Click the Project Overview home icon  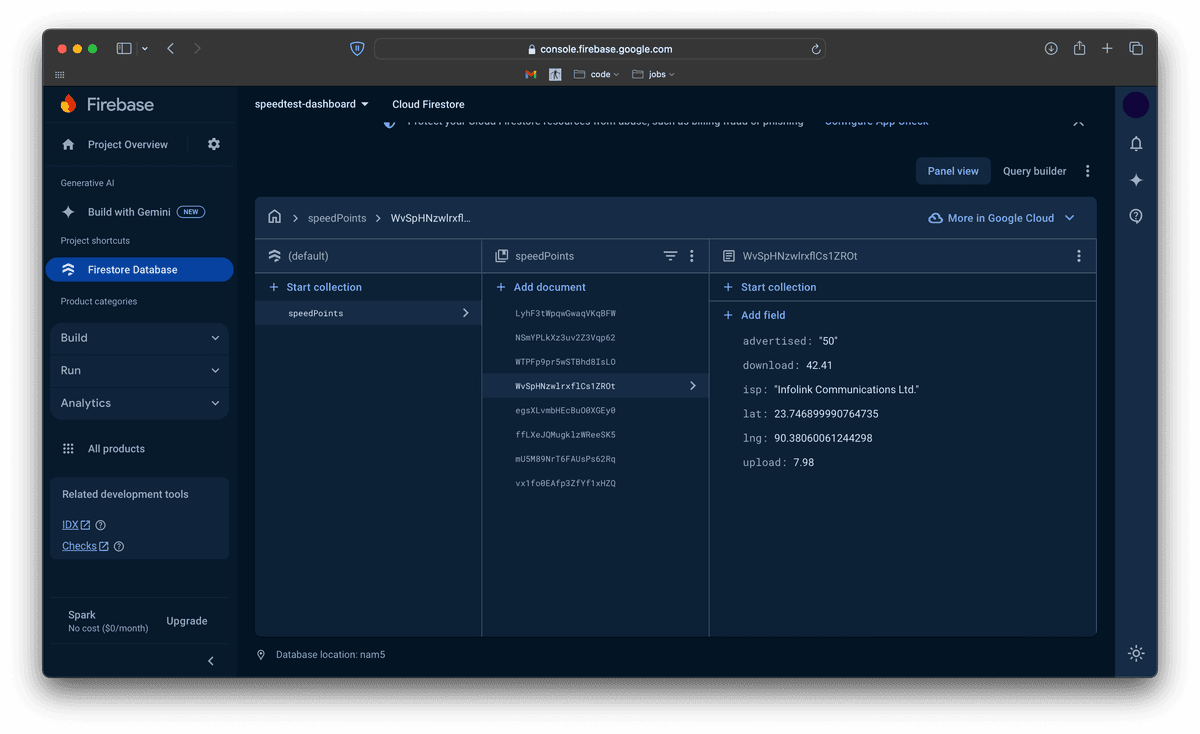tap(68, 144)
